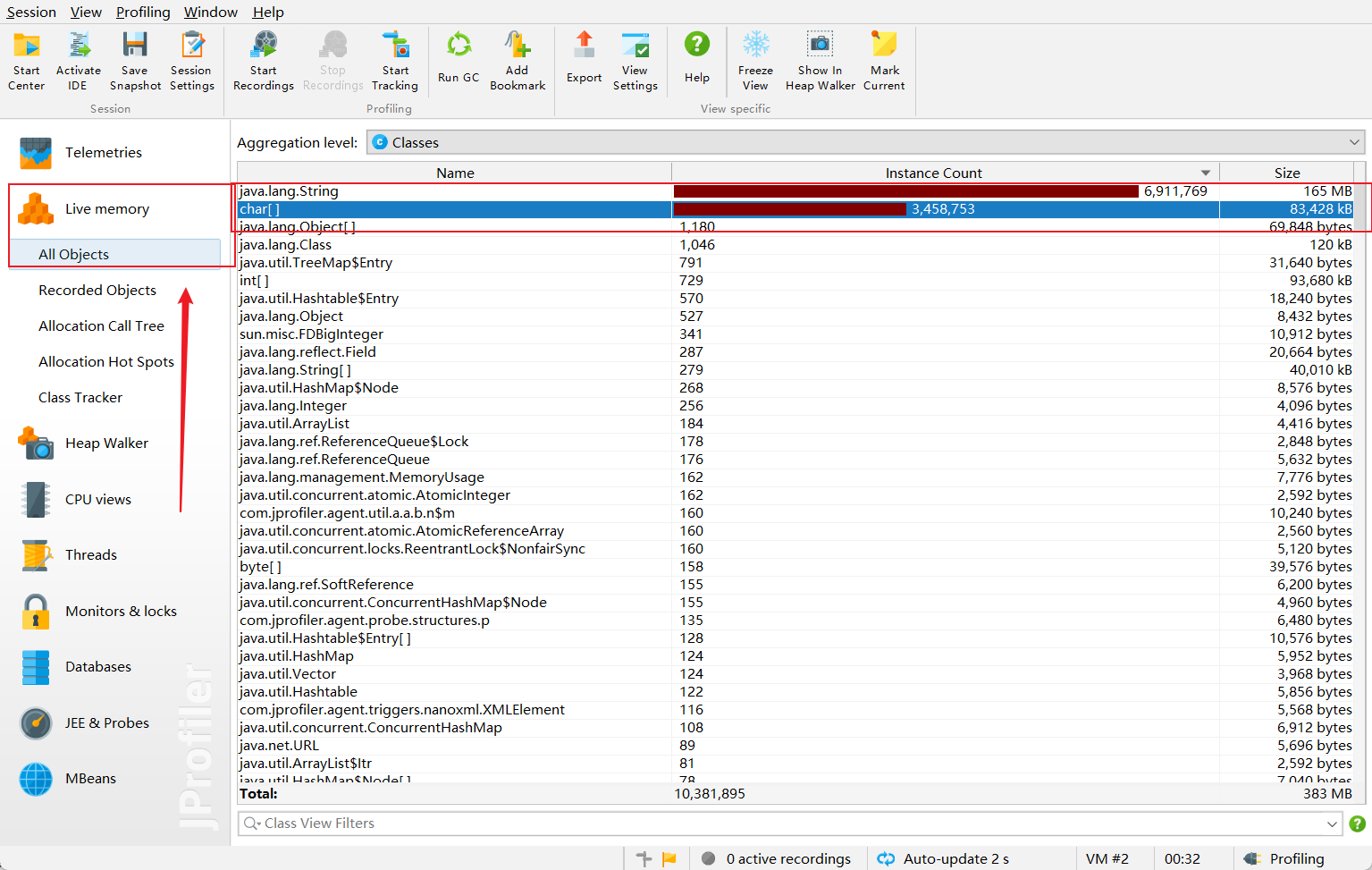Run GC garbage collection
The image size is (1372, 870).
(x=459, y=58)
